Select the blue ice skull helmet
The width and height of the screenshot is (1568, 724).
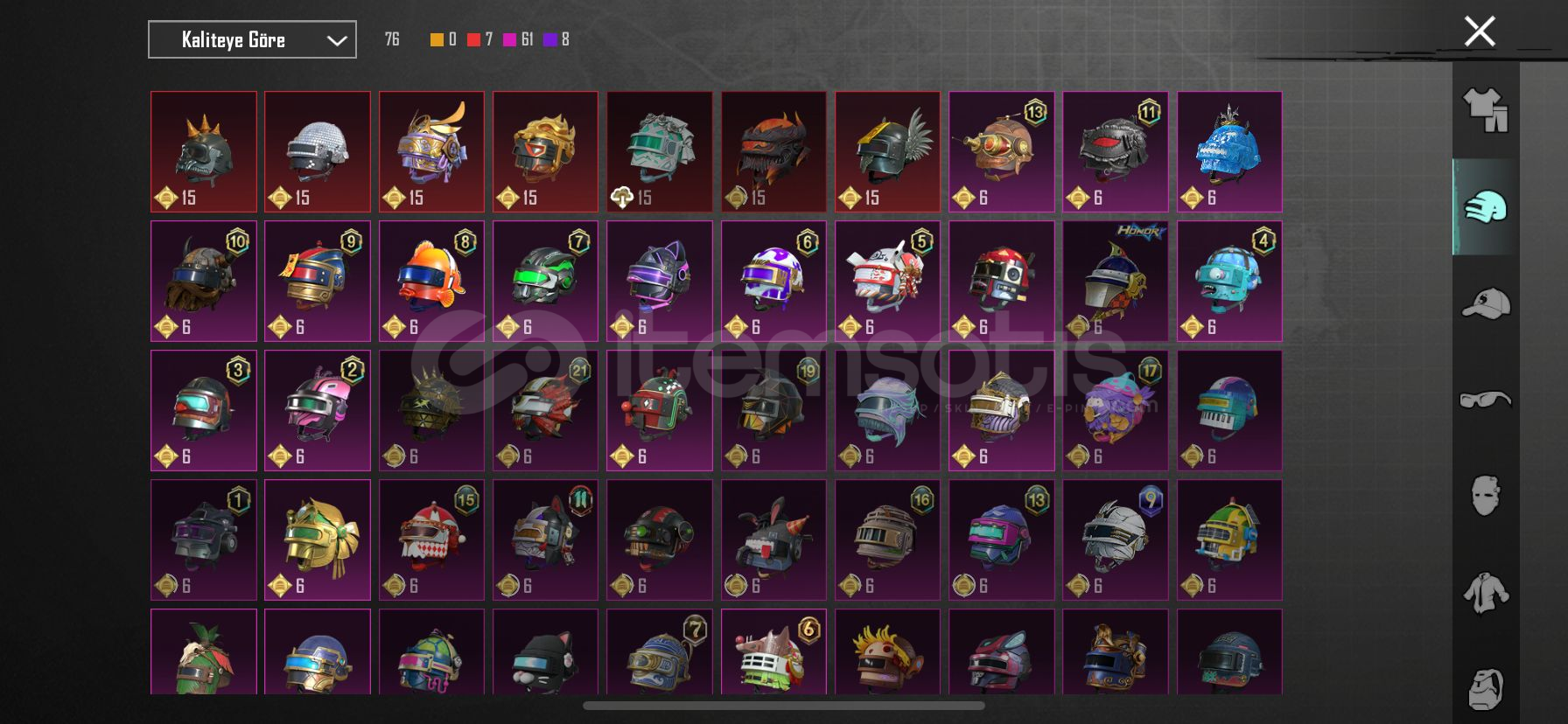pos(1229,152)
